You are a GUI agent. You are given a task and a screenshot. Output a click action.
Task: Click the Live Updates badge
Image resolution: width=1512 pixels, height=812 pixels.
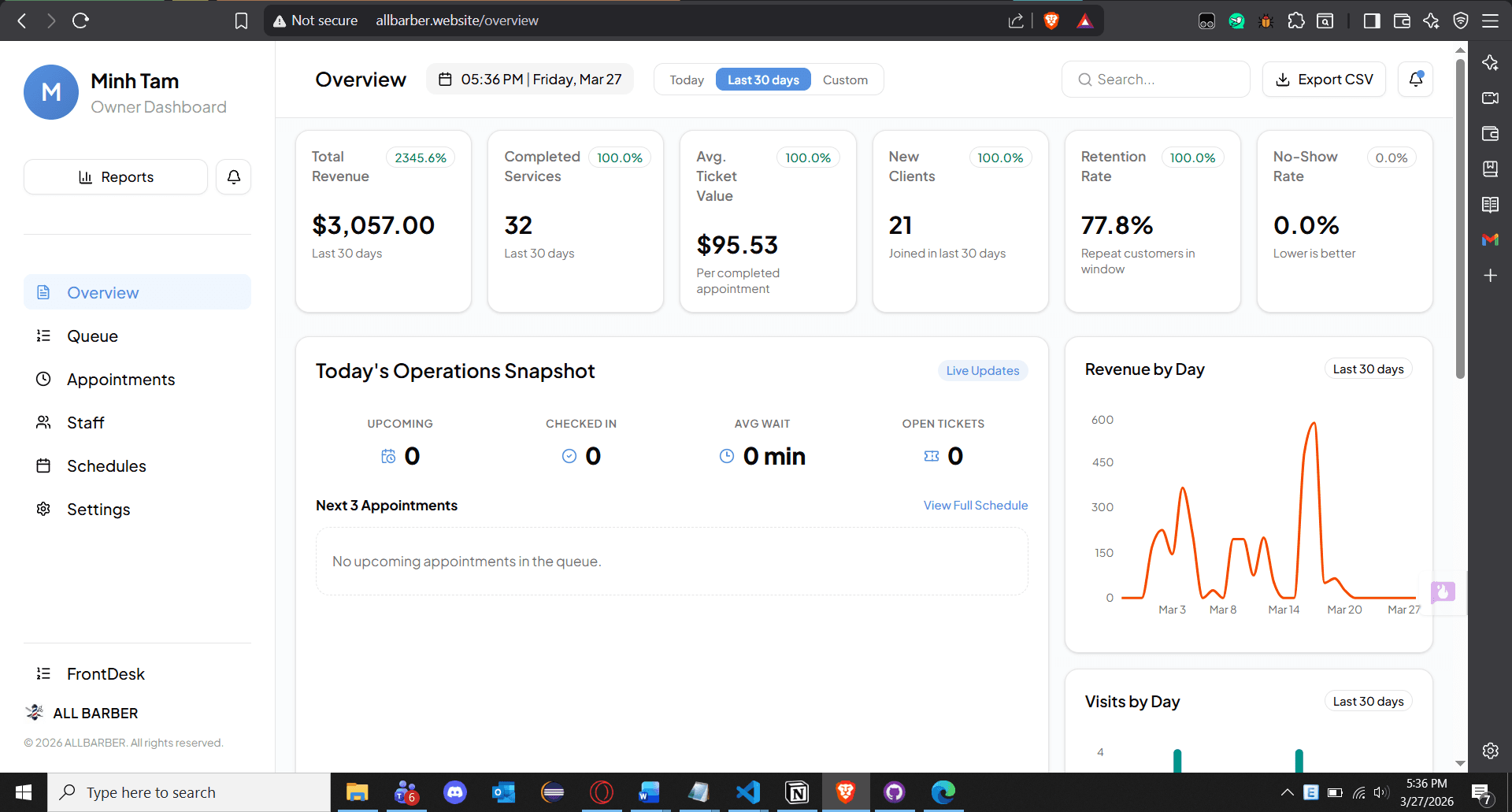pyautogui.click(x=982, y=370)
